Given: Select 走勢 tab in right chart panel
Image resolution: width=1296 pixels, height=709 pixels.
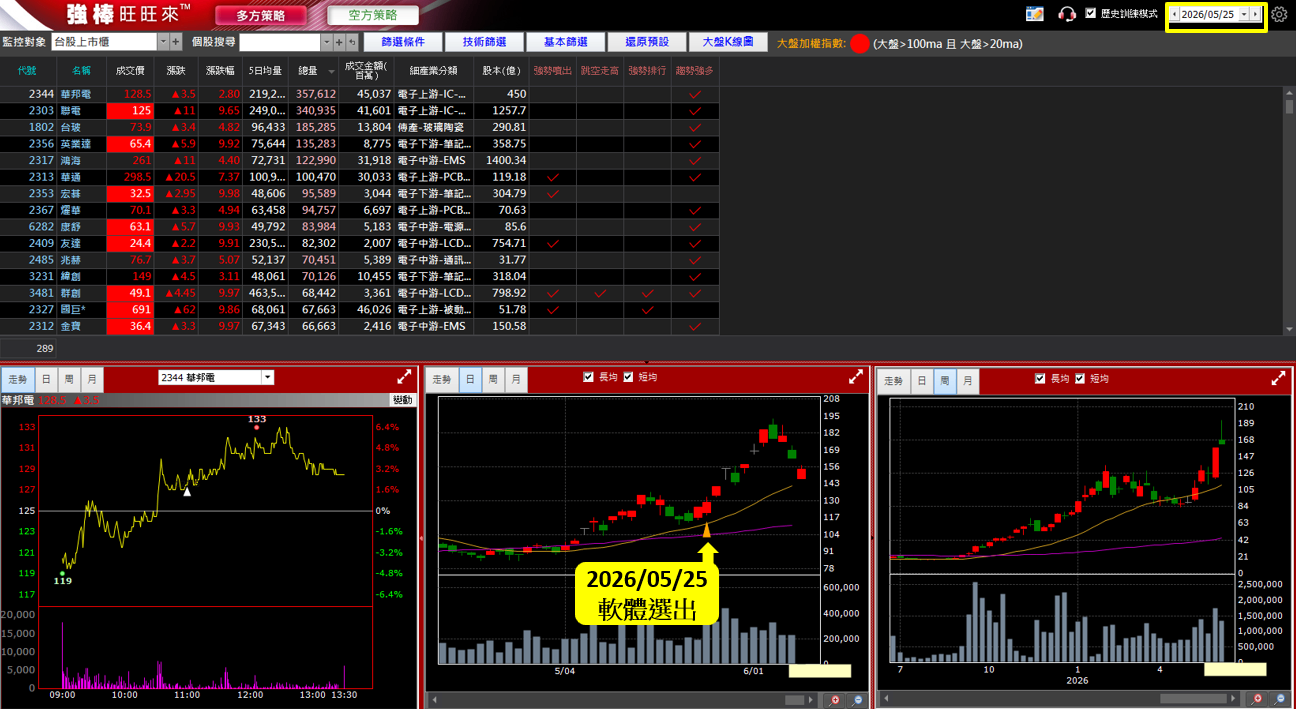Looking at the screenshot, I should (x=894, y=381).
